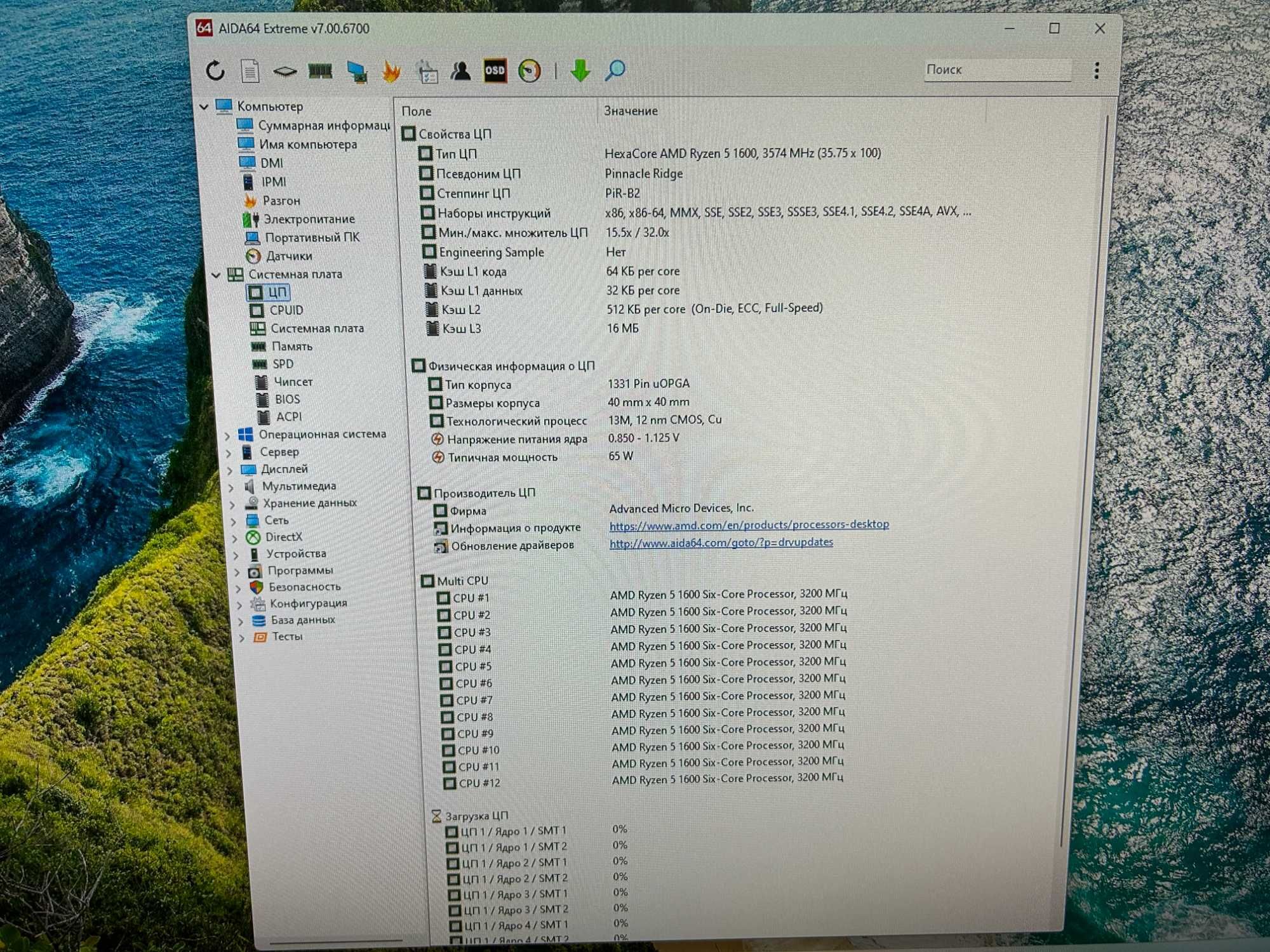
Task: Click the network computer toolbar icon
Action: tap(357, 71)
